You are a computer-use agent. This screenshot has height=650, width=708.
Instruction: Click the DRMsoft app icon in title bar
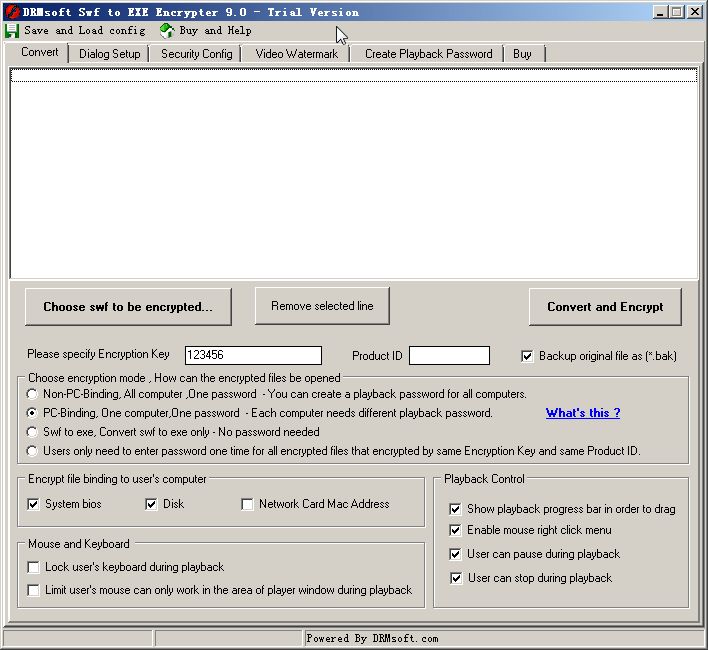click(x=12, y=12)
